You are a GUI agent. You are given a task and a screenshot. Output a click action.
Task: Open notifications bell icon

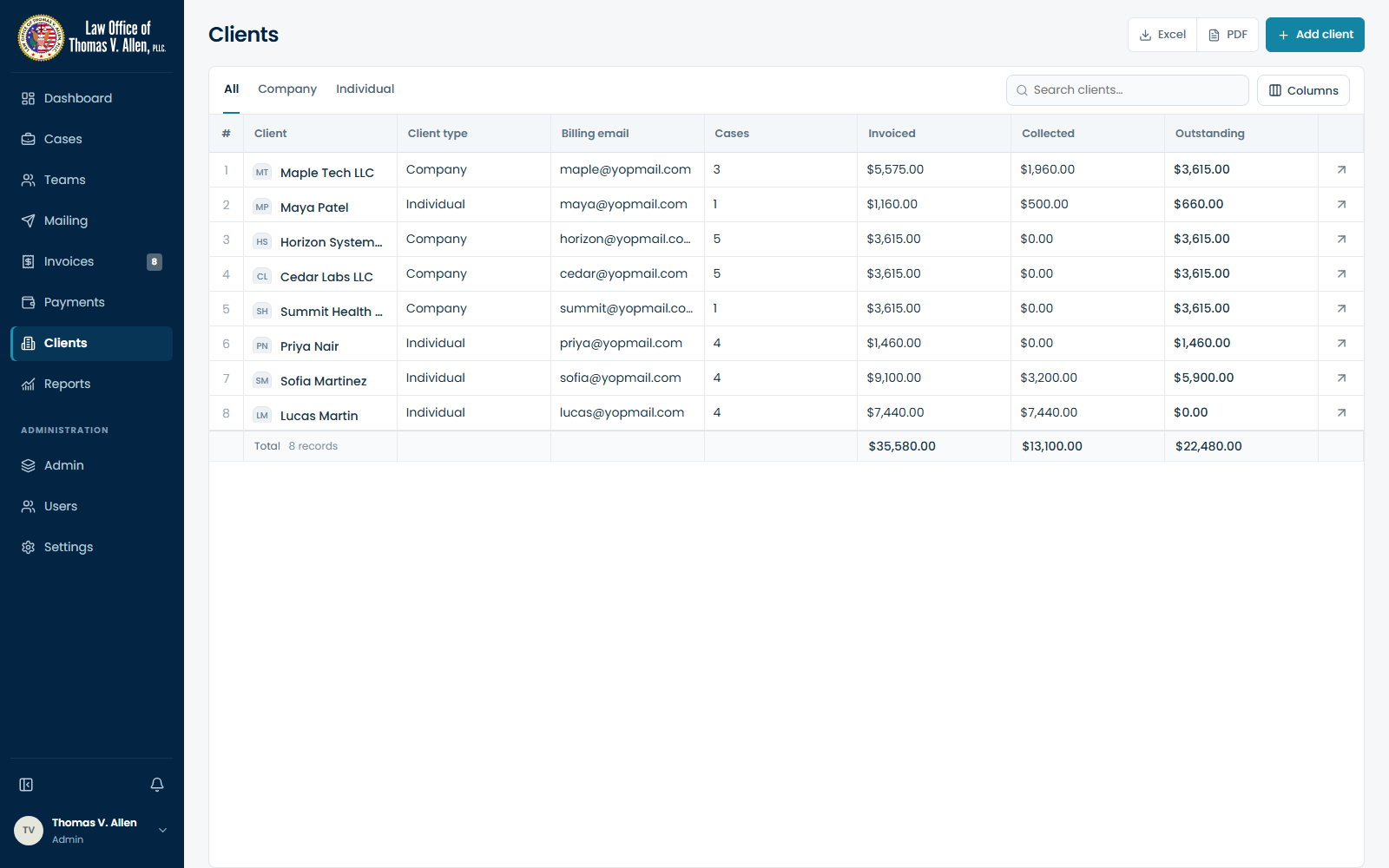[x=157, y=785]
